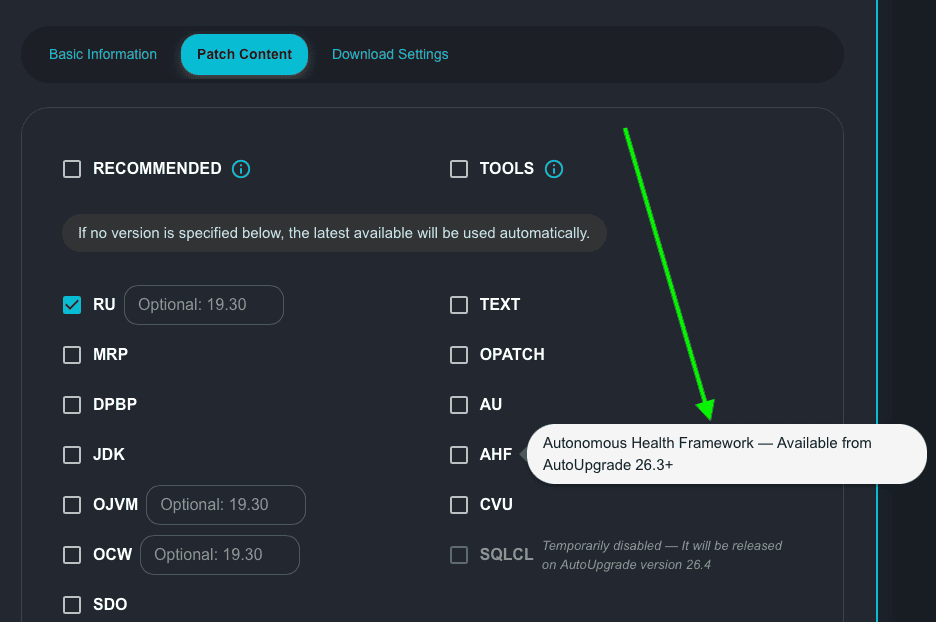Open the Download Settings tab

pos(390,54)
